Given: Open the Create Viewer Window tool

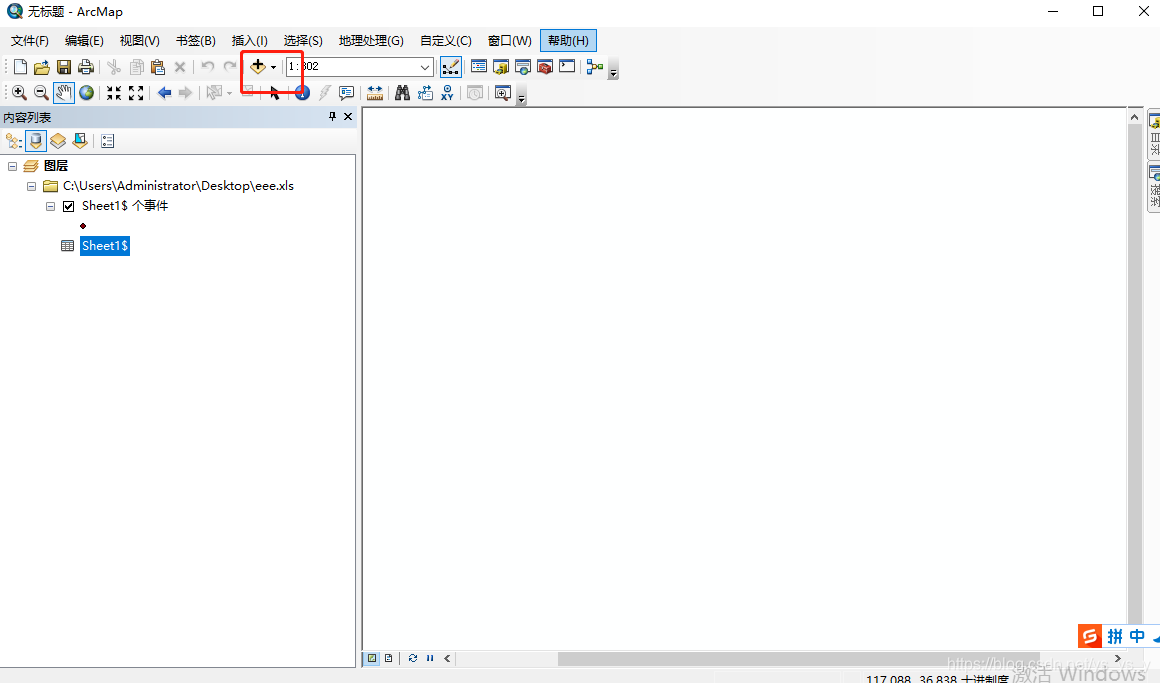Looking at the screenshot, I should pyautogui.click(x=503, y=92).
